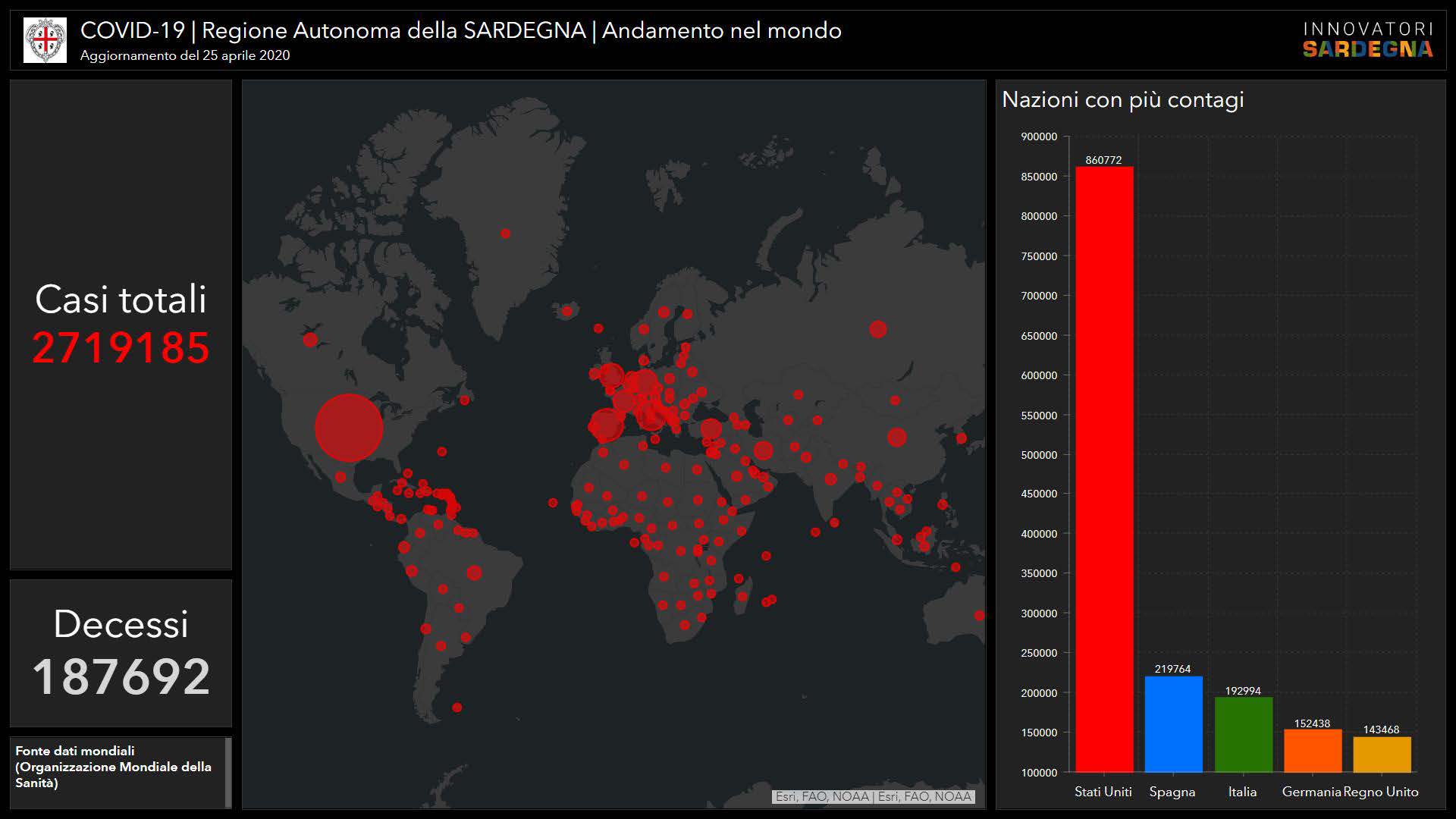Click the red marker on Greenland
Image resolution: width=1456 pixels, height=819 pixels.
click(506, 234)
